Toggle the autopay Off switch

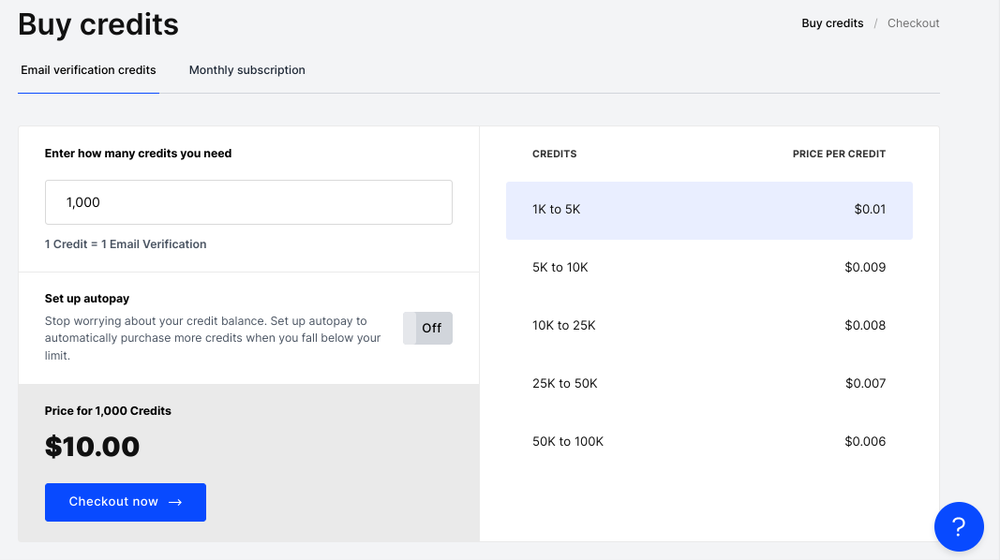(428, 328)
